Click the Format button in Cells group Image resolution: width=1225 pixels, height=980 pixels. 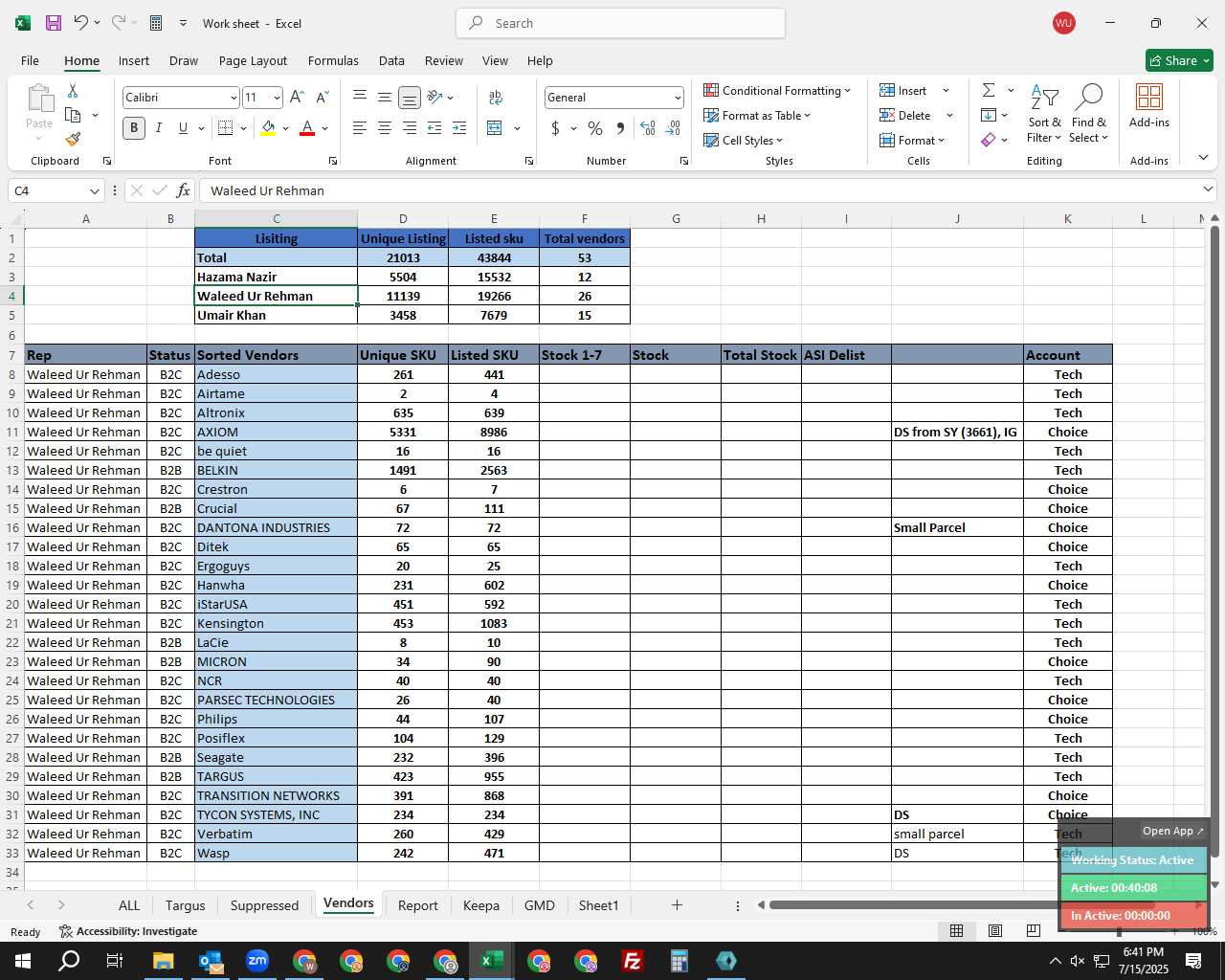(912, 140)
